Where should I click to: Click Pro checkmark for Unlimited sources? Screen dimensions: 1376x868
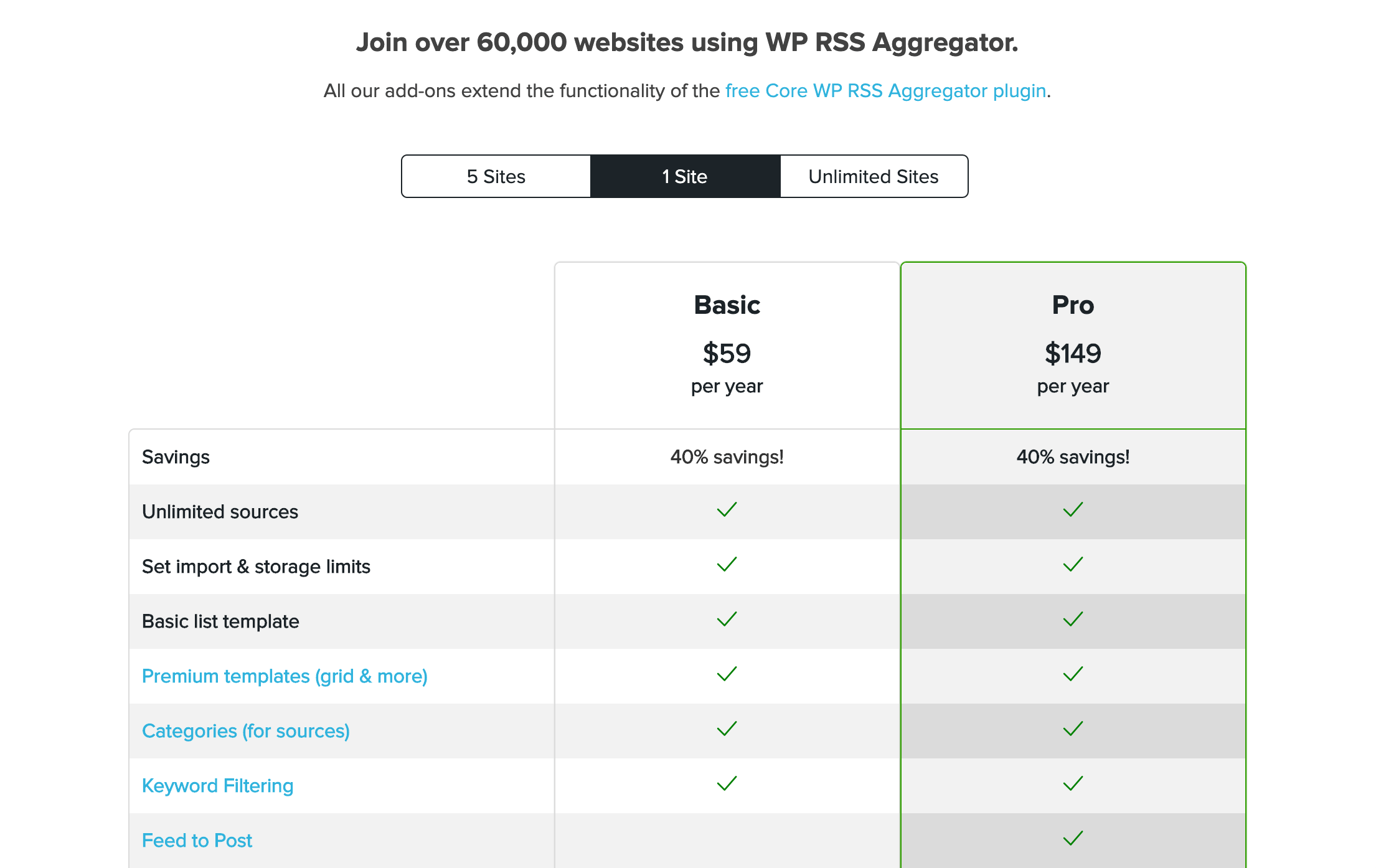[x=1073, y=510]
